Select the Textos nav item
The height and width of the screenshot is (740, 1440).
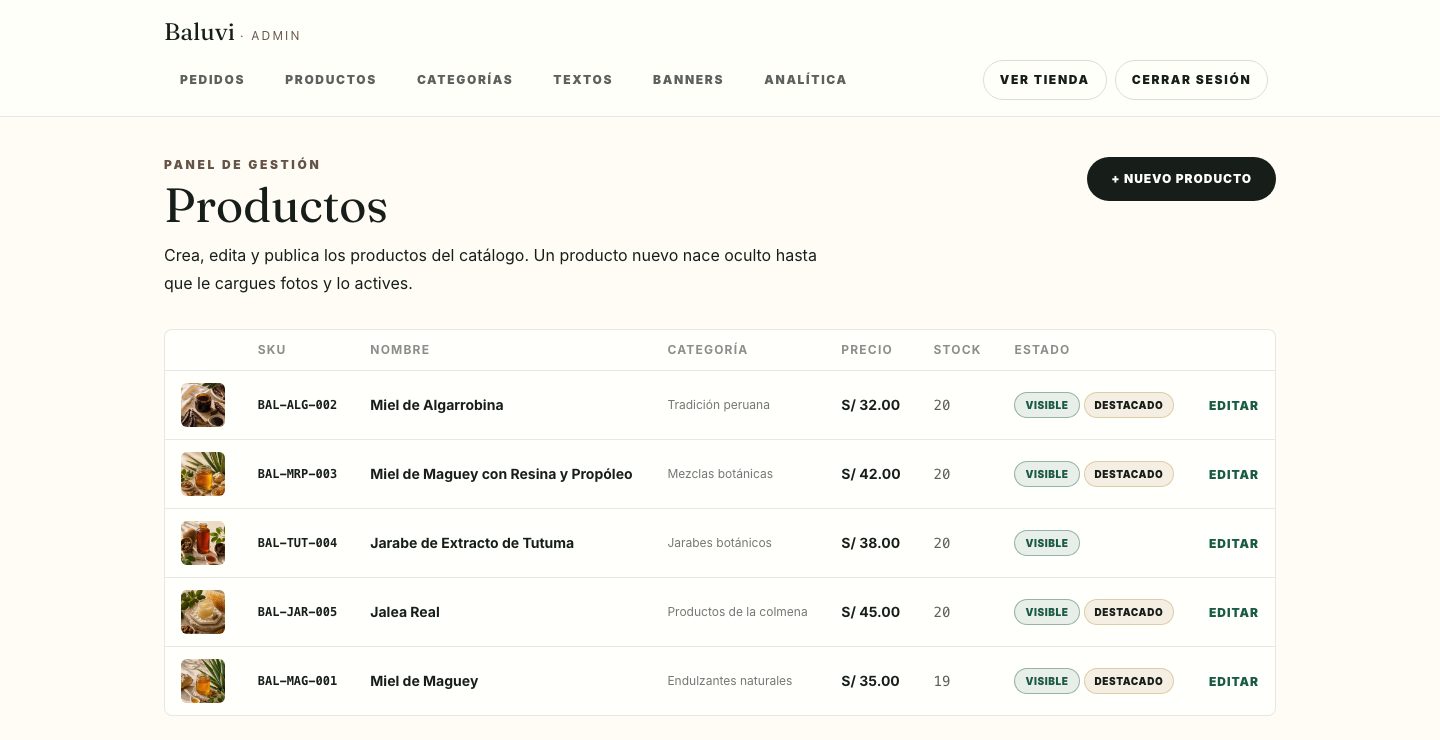click(583, 80)
